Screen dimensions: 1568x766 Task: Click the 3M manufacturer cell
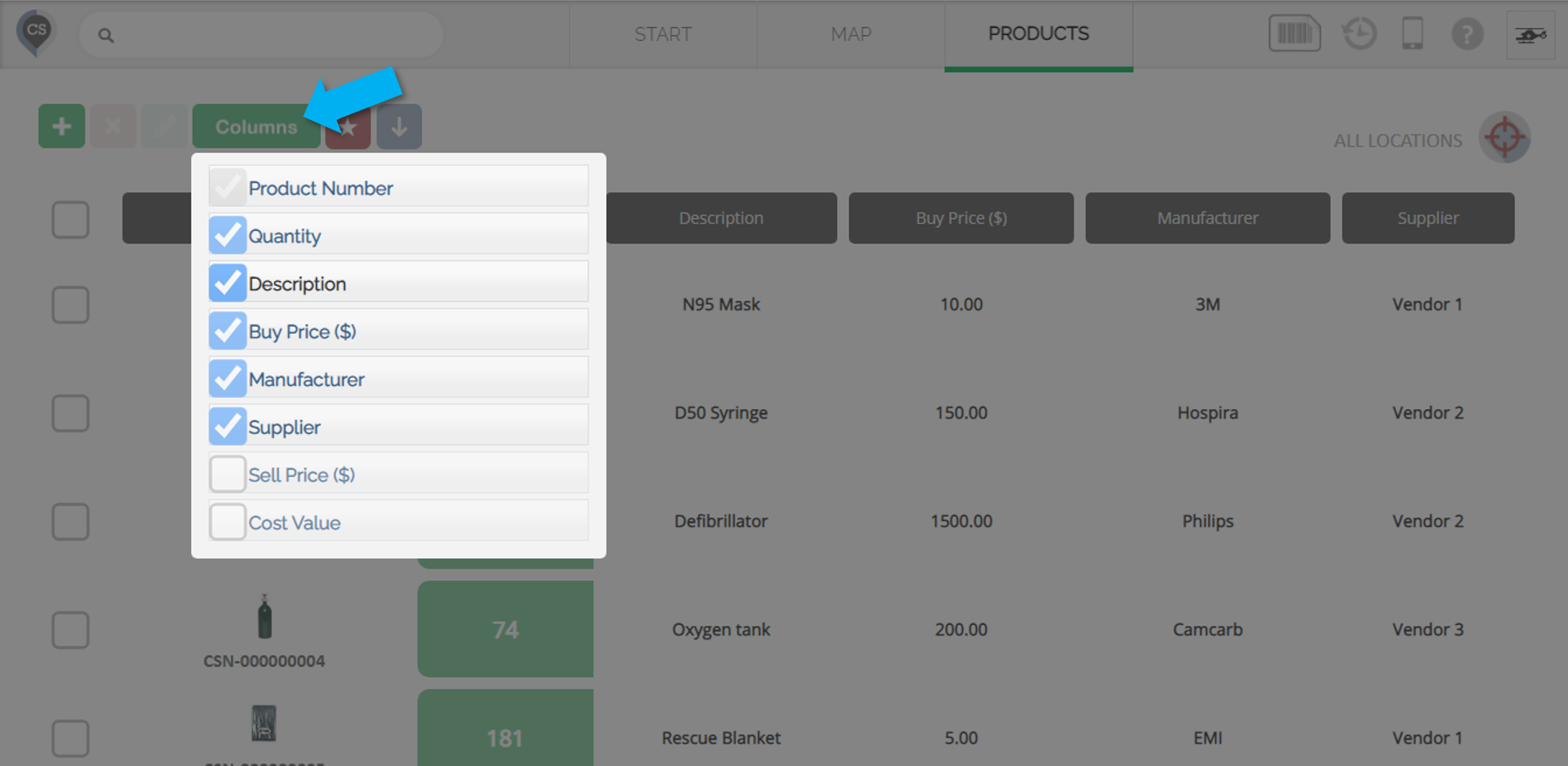point(1207,304)
